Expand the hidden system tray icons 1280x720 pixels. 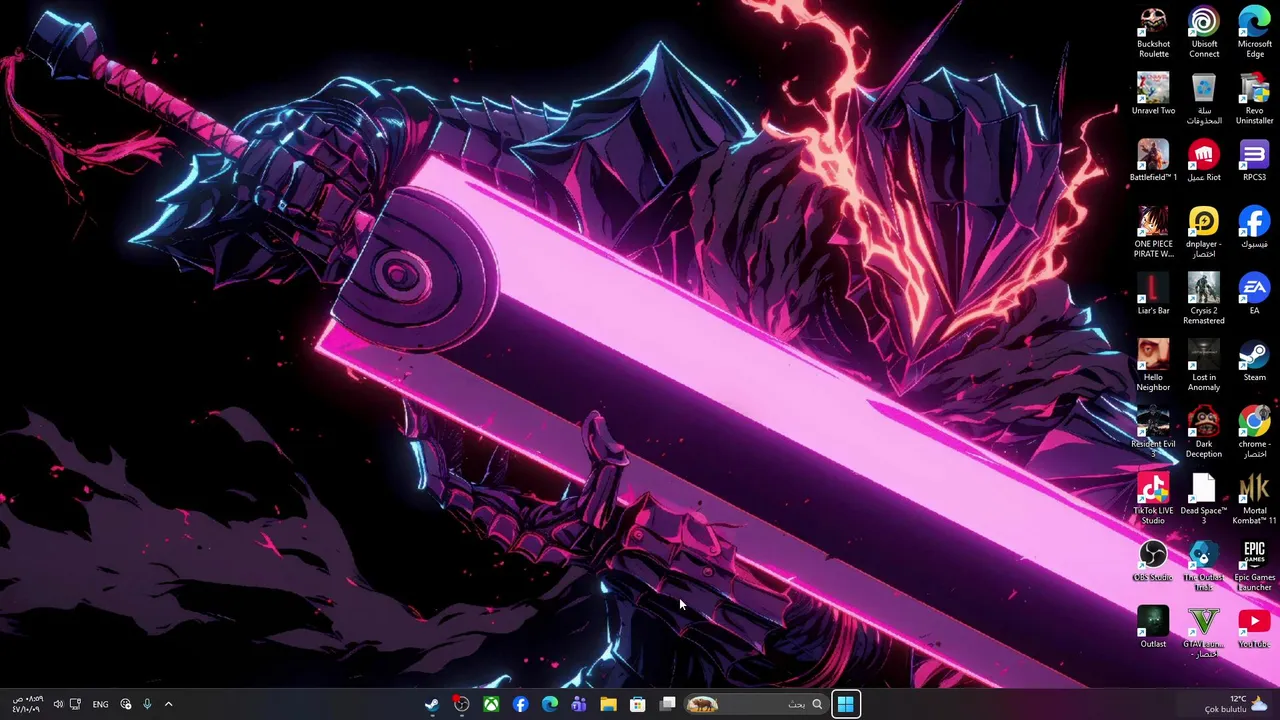(168, 704)
